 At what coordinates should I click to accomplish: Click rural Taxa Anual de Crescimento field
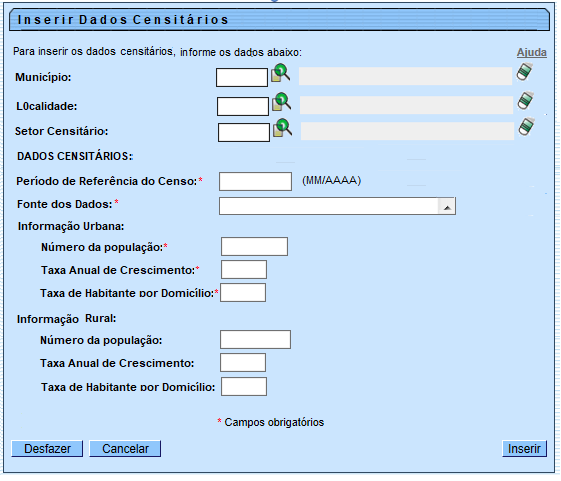(x=243, y=363)
